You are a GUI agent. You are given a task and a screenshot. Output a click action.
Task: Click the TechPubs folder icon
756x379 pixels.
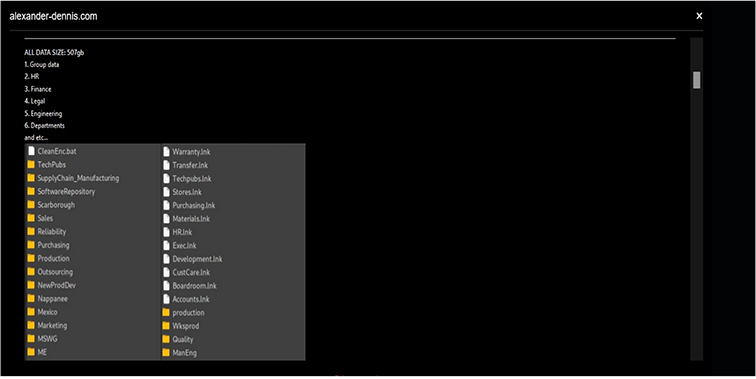point(31,164)
